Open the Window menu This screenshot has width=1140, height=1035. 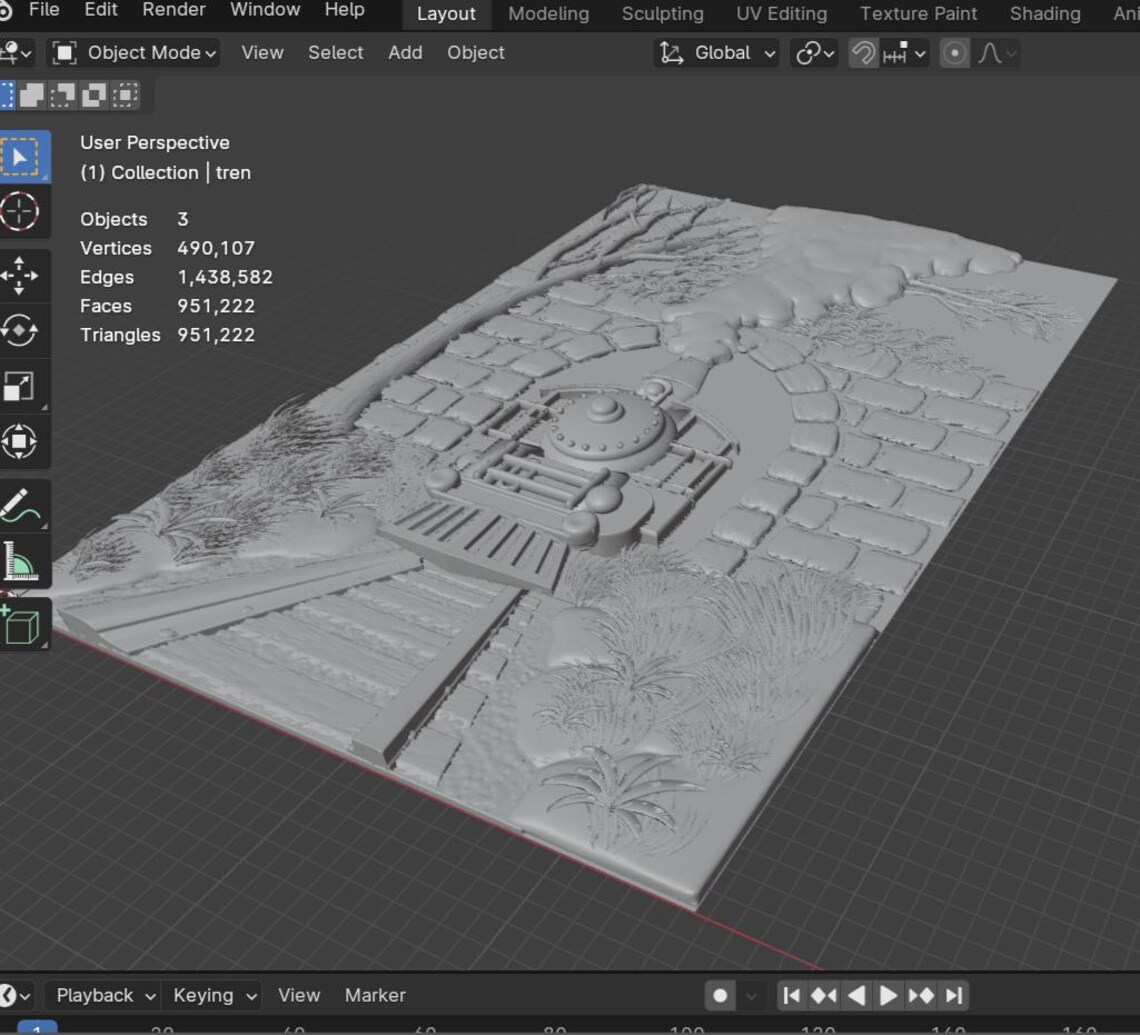[265, 10]
